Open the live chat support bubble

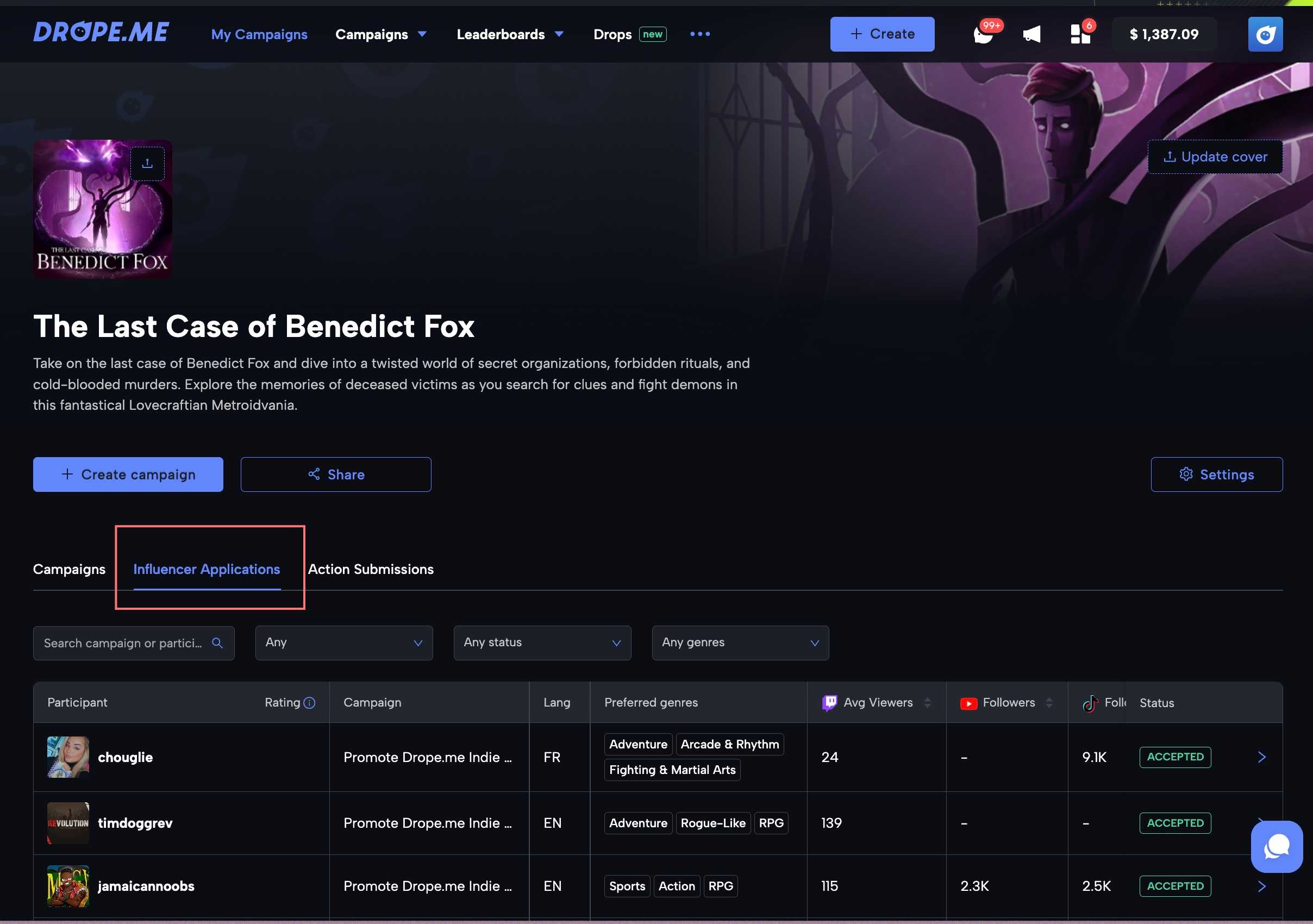[x=1277, y=846]
